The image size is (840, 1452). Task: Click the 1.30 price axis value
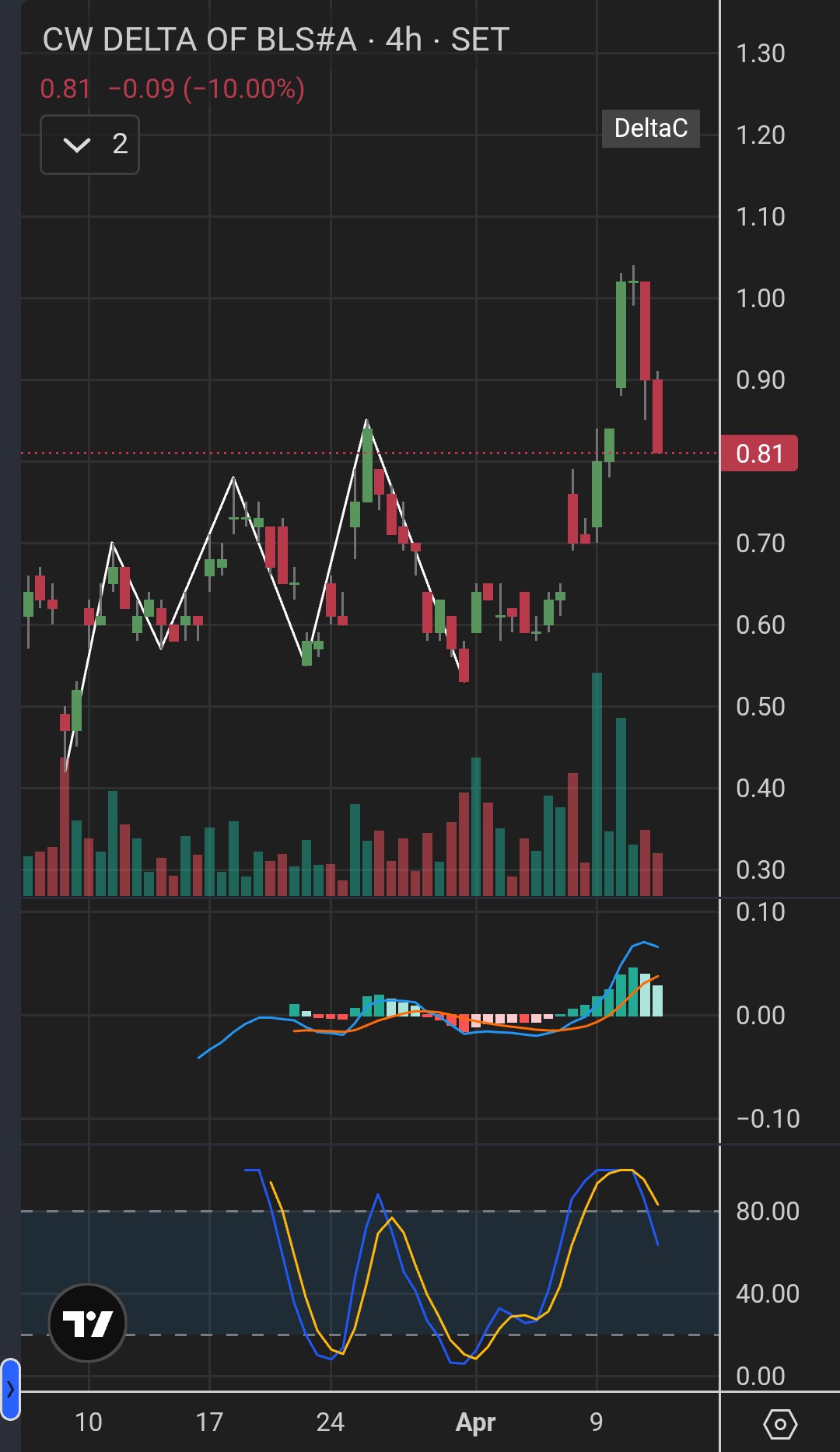(761, 54)
